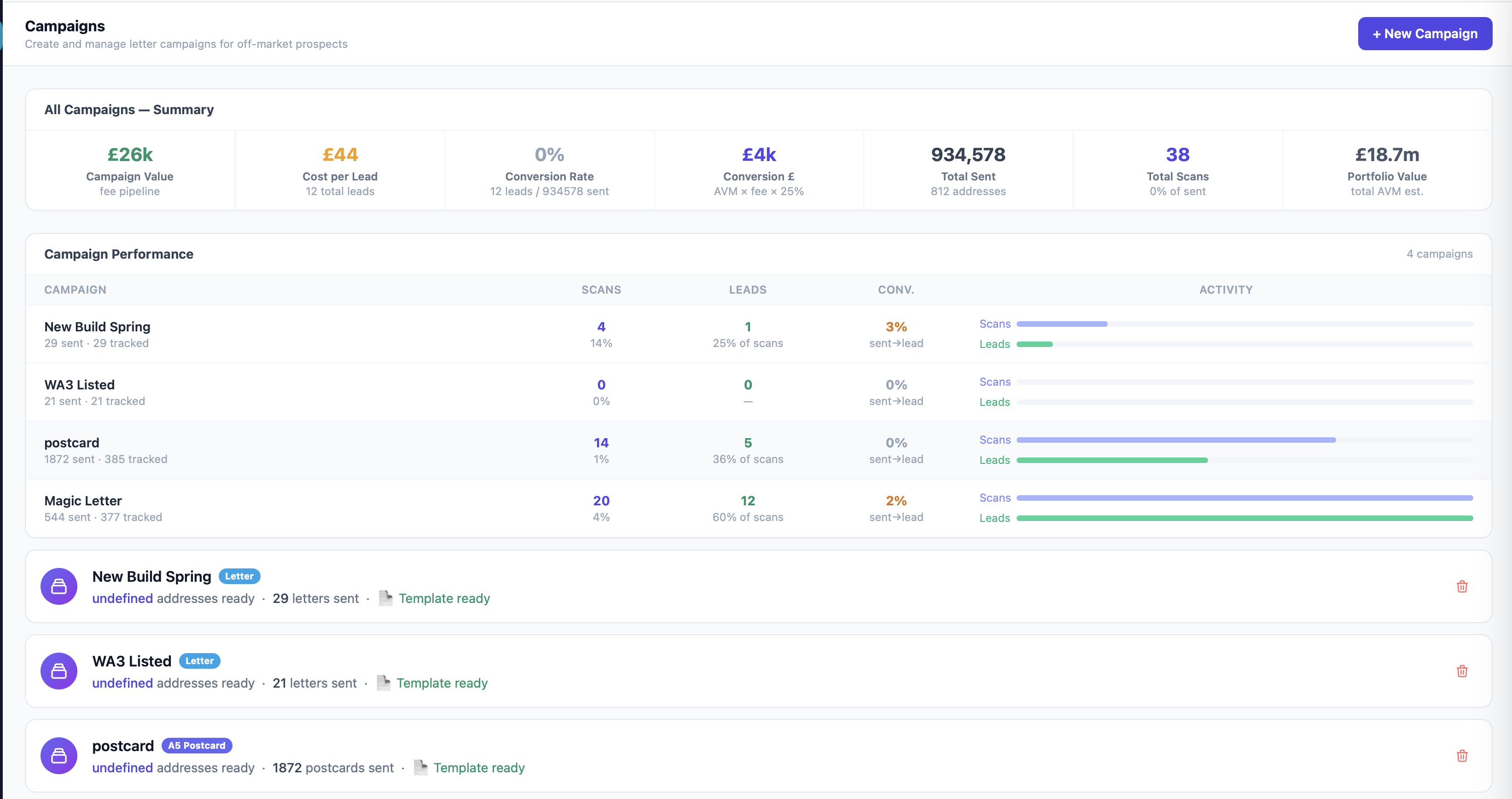This screenshot has width=1512, height=799.
Task: Click the New Build Spring template file icon
Action: tap(386, 598)
